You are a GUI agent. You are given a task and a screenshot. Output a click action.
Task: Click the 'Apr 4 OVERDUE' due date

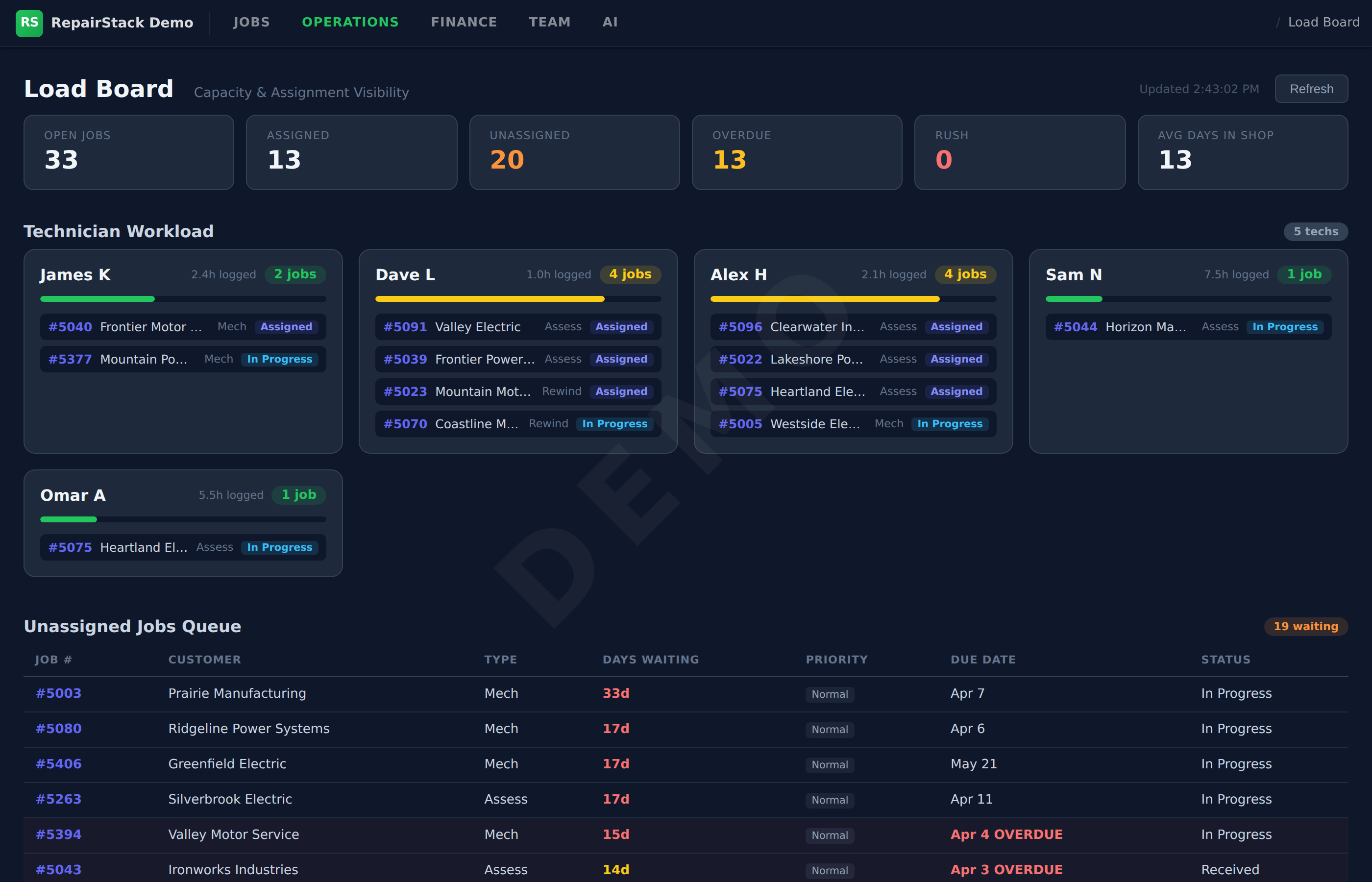coord(1006,834)
